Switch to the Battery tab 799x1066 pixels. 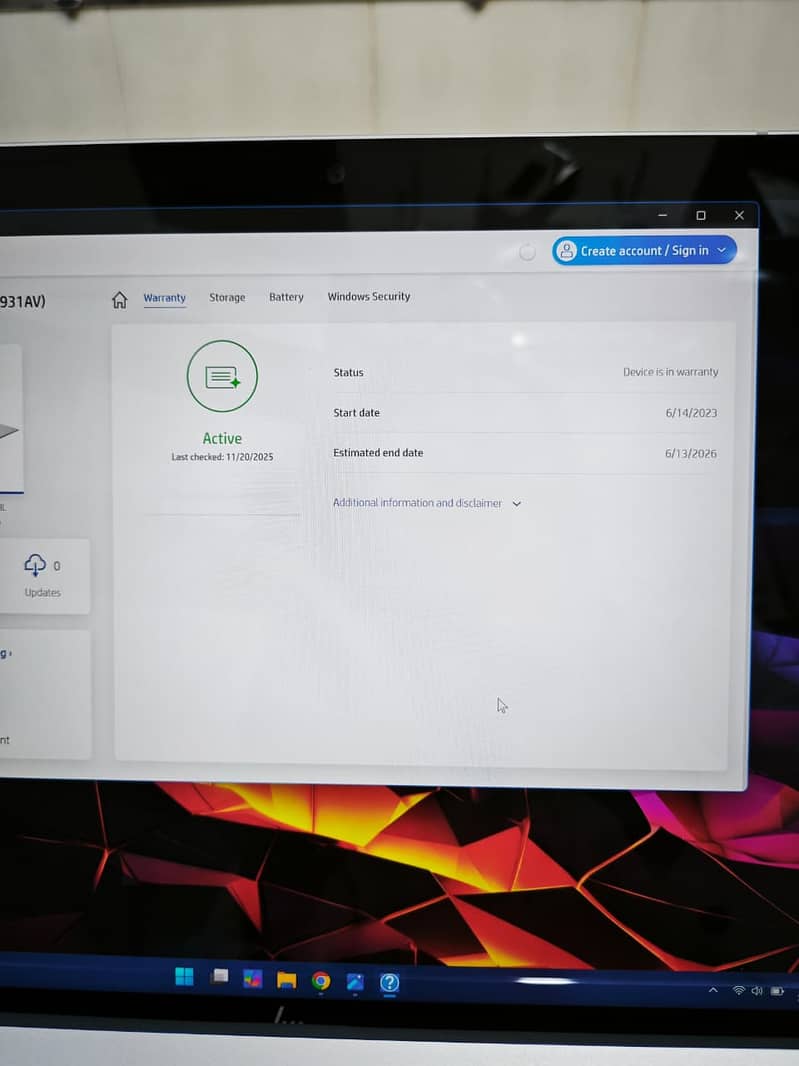click(x=286, y=297)
